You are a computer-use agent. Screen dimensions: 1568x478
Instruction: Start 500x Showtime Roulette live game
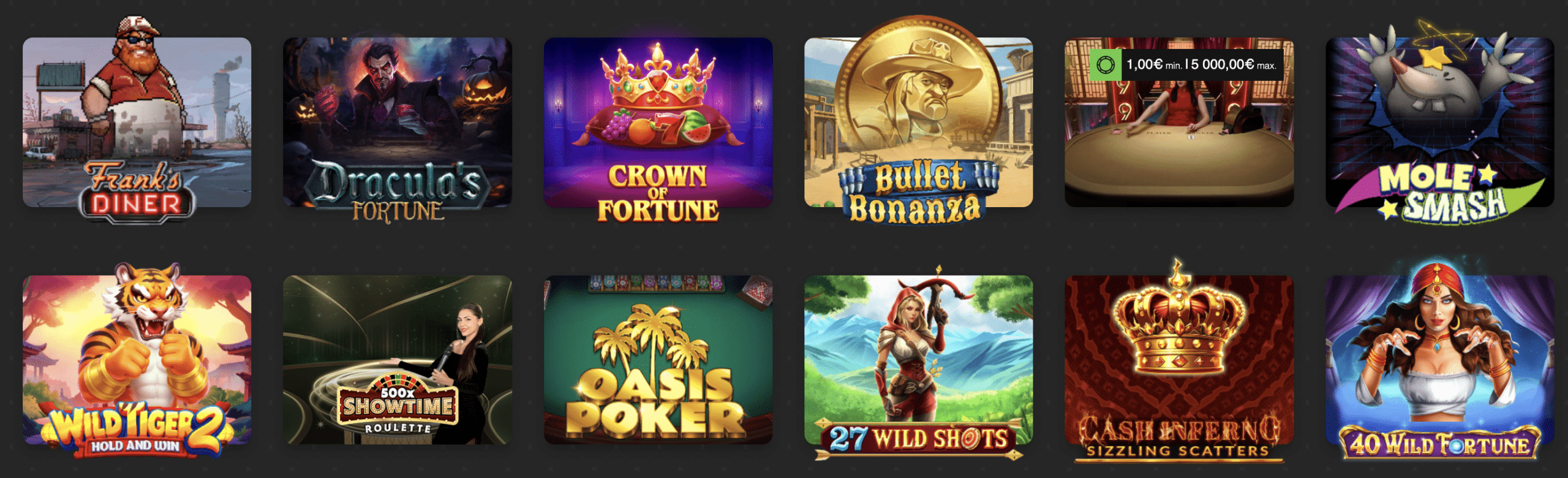[397, 360]
